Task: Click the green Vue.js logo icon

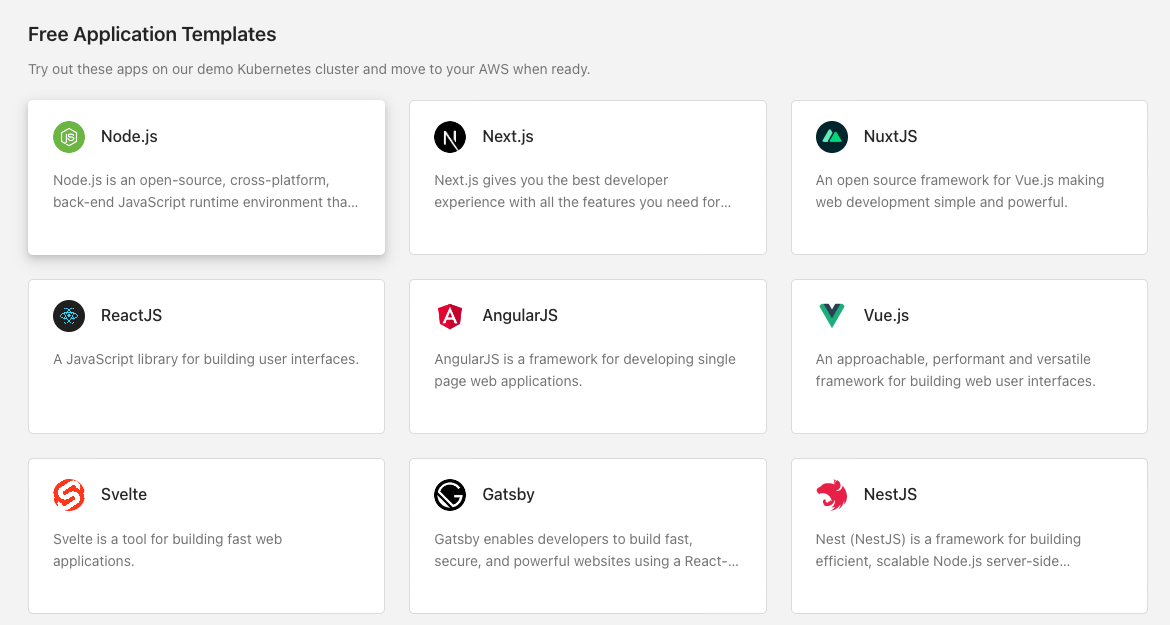Action: (x=831, y=316)
